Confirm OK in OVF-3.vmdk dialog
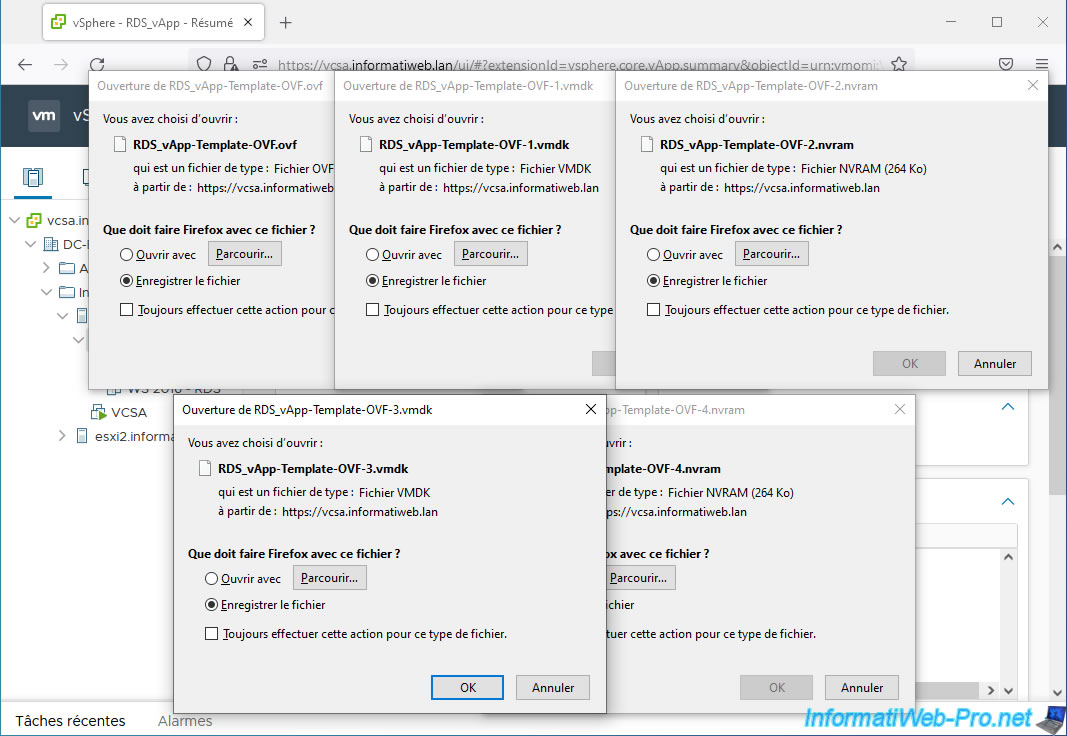 pos(467,687)
